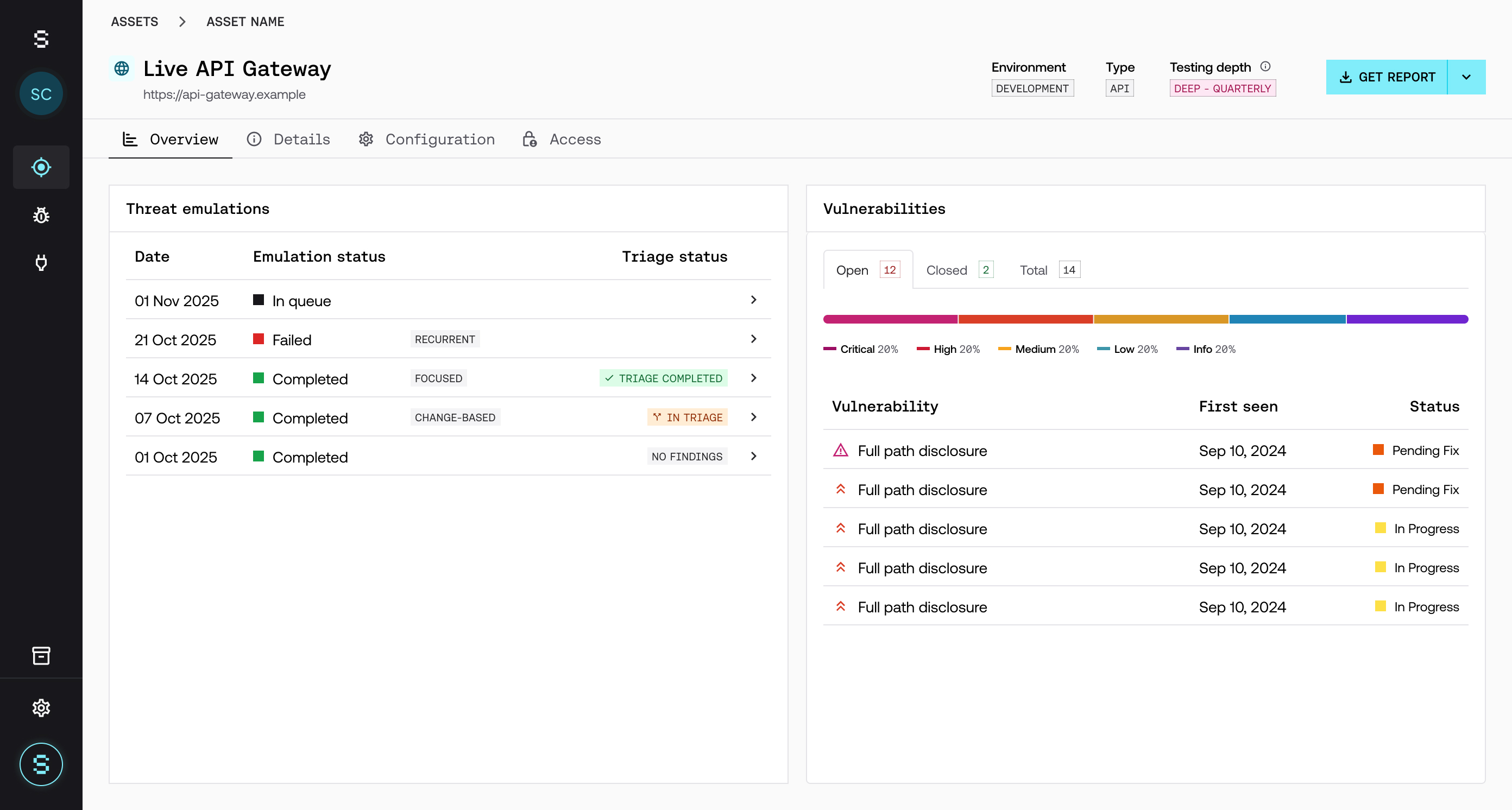Open the bug vulnerabilities sidebar icon
Screen dimensions: 1512x810
click(x=41, y=215)
